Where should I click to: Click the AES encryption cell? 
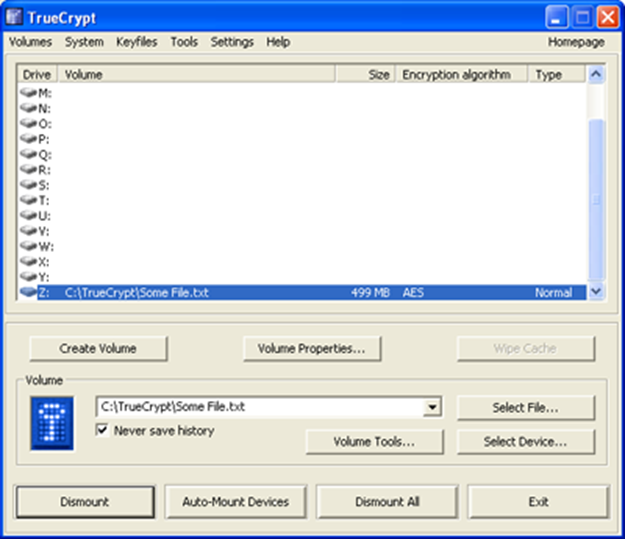(x=413, y=293)
